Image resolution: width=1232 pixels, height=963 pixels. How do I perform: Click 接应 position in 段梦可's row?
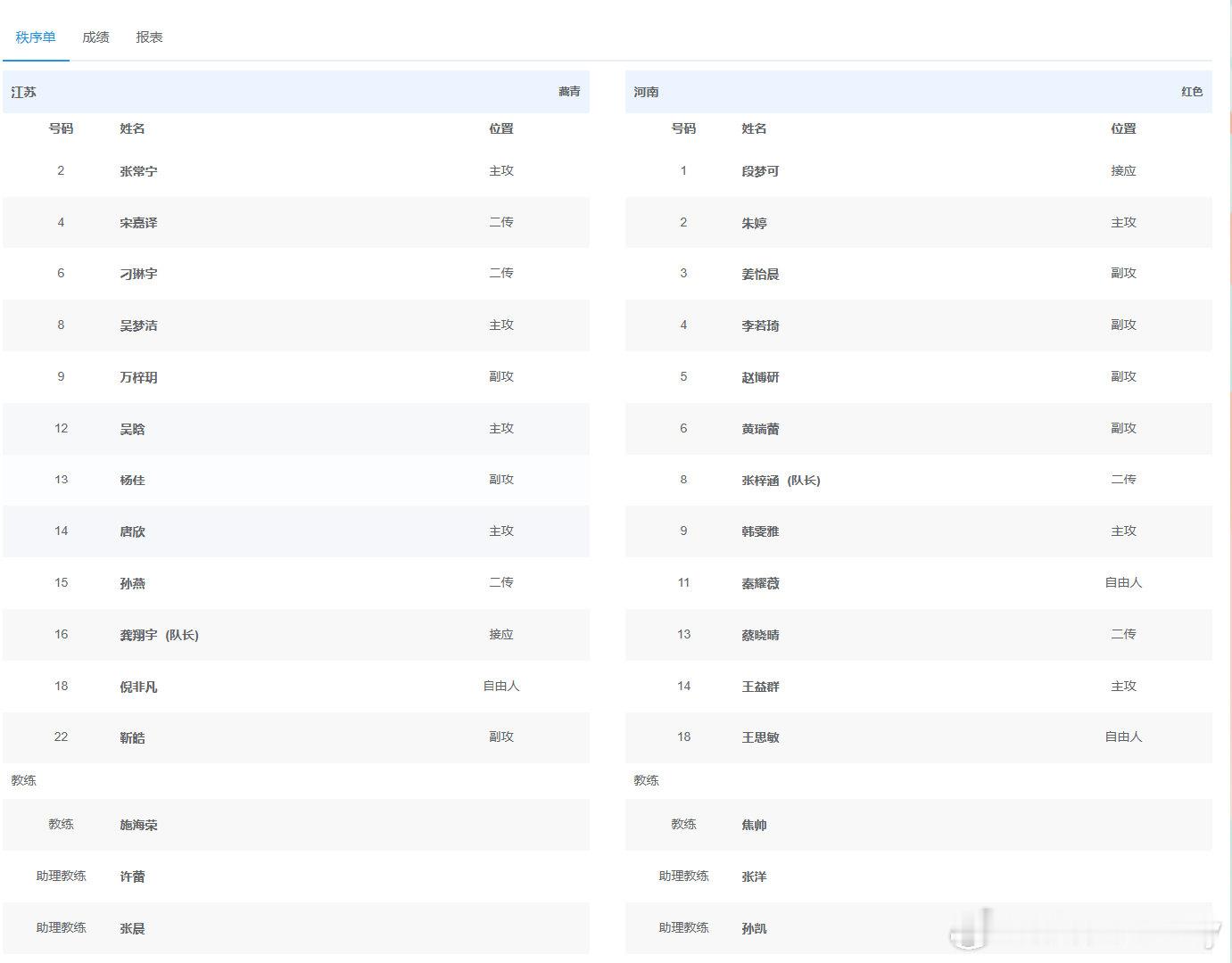point(1123,170)
